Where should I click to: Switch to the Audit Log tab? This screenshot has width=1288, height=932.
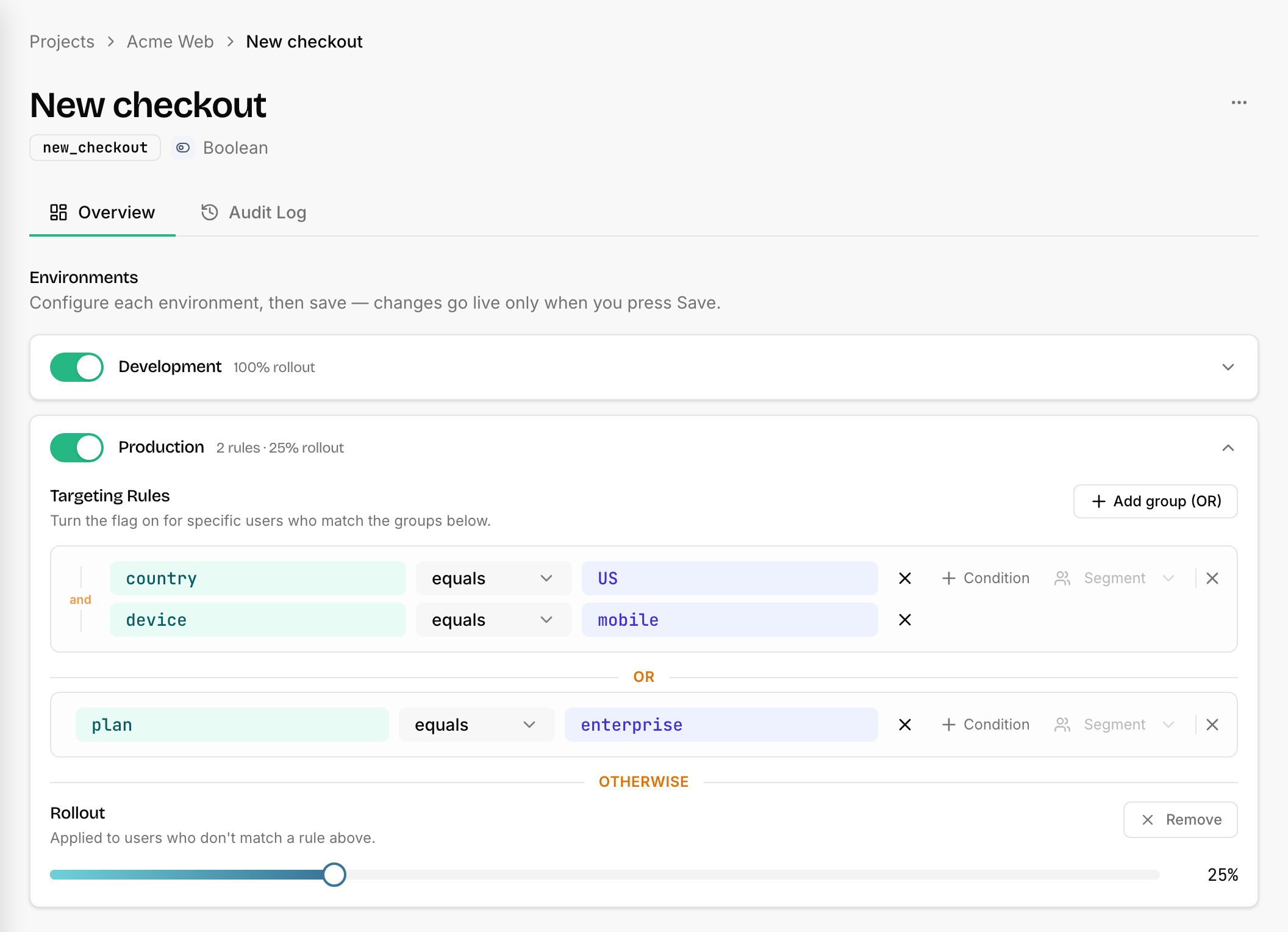[254, 212]
